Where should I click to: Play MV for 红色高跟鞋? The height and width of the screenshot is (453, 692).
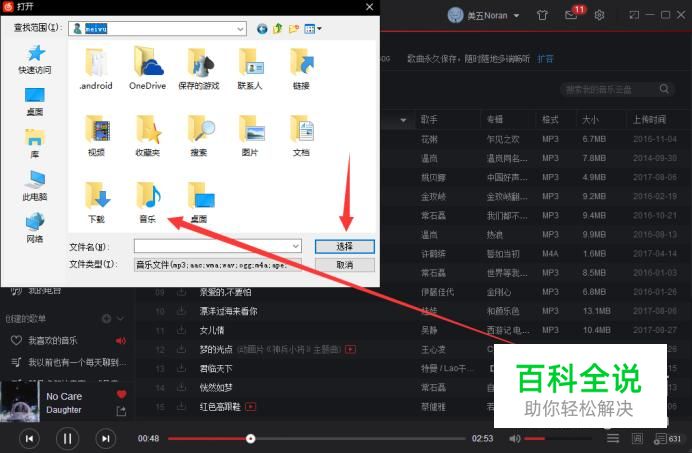click(250, 407)
